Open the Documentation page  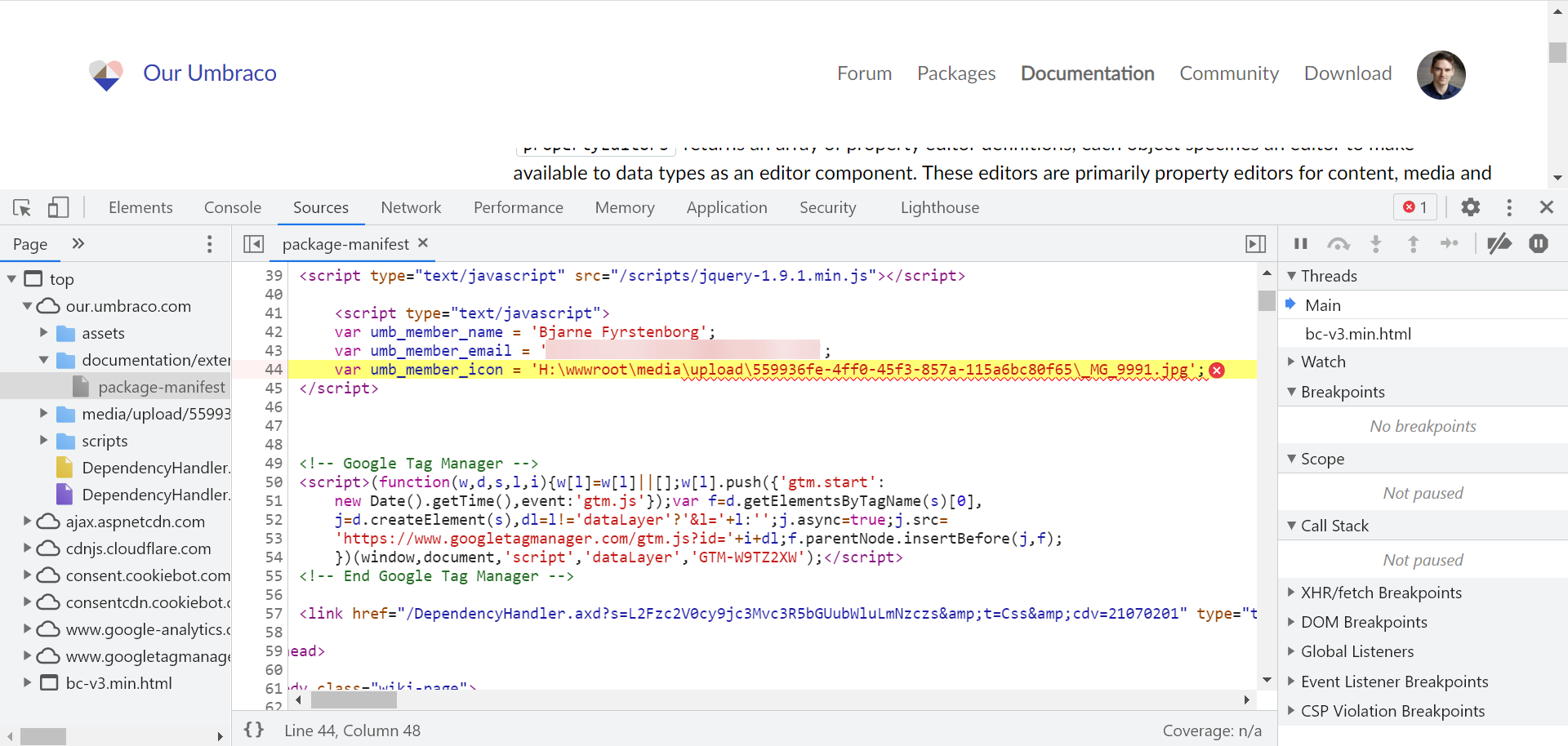pos(1088,73)
